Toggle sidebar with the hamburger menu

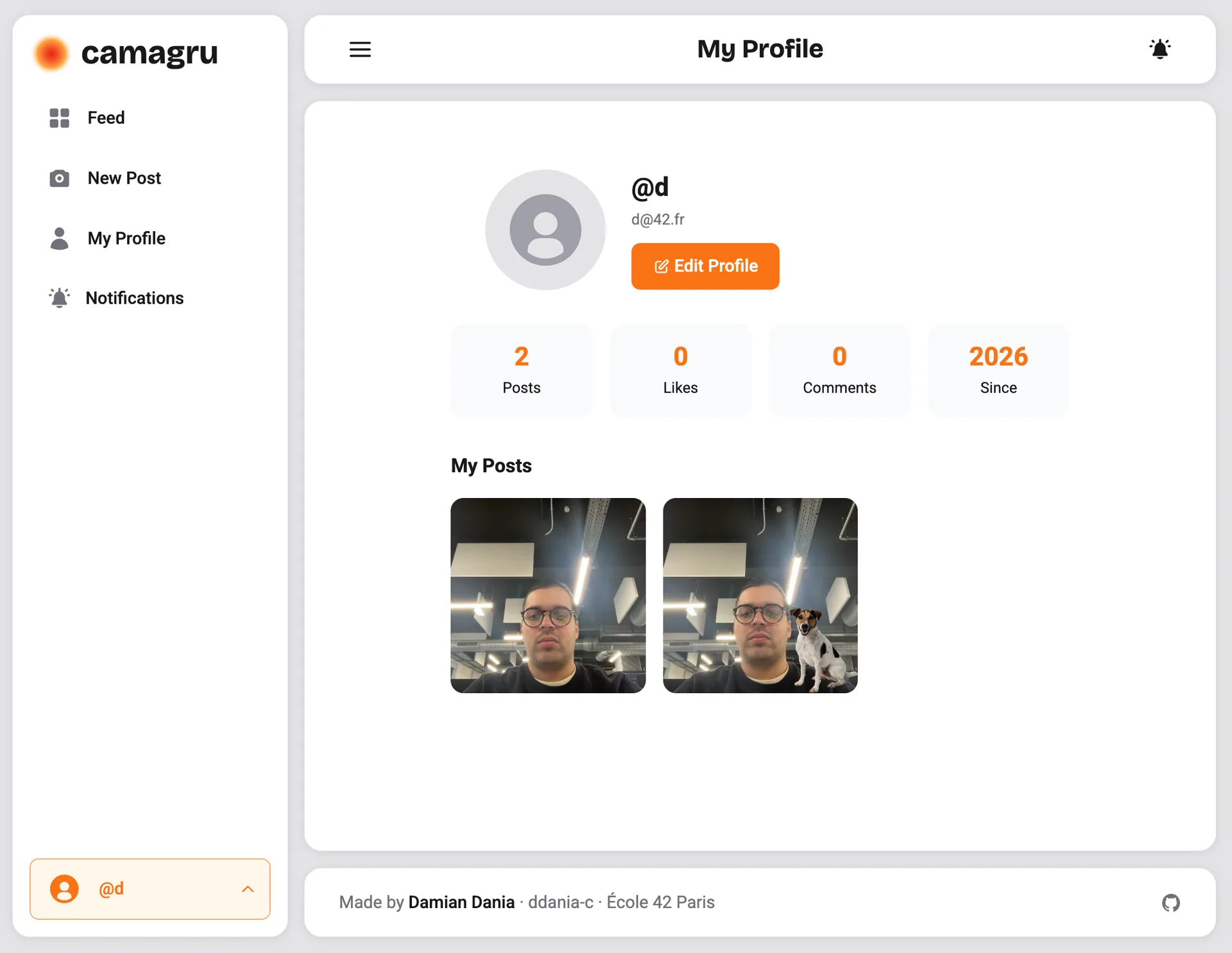(360, 49)
